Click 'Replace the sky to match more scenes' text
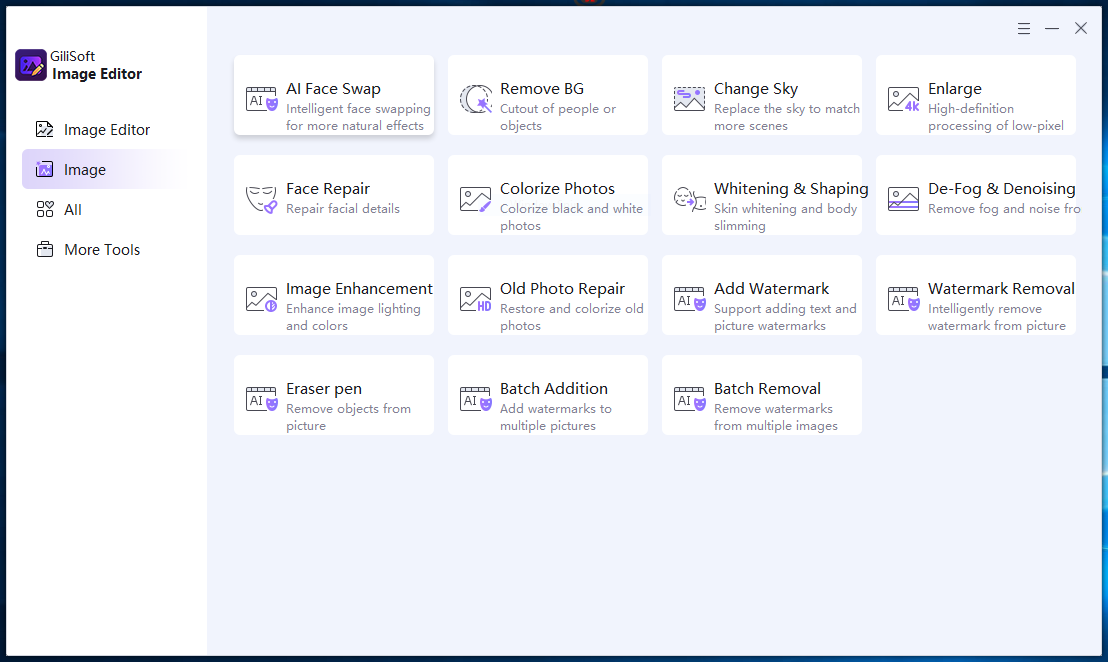The image size is (1108, 662). (786, 117)
